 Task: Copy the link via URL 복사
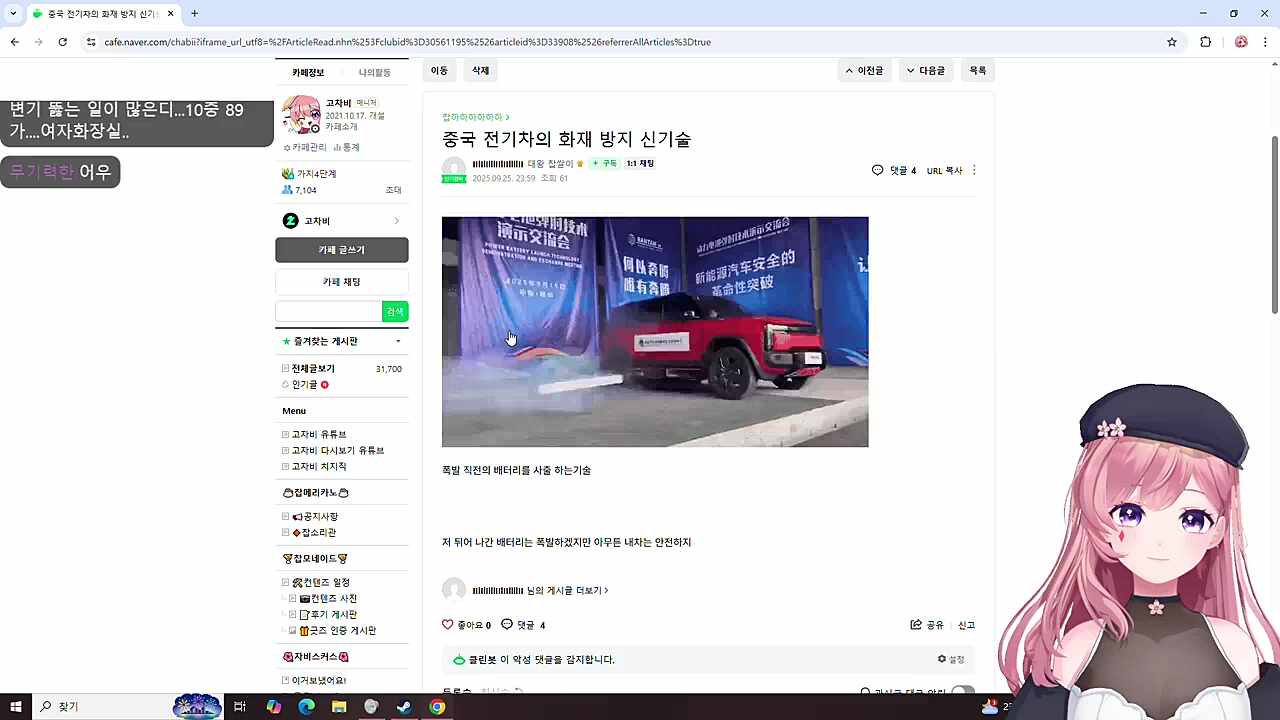coord(945,171)
